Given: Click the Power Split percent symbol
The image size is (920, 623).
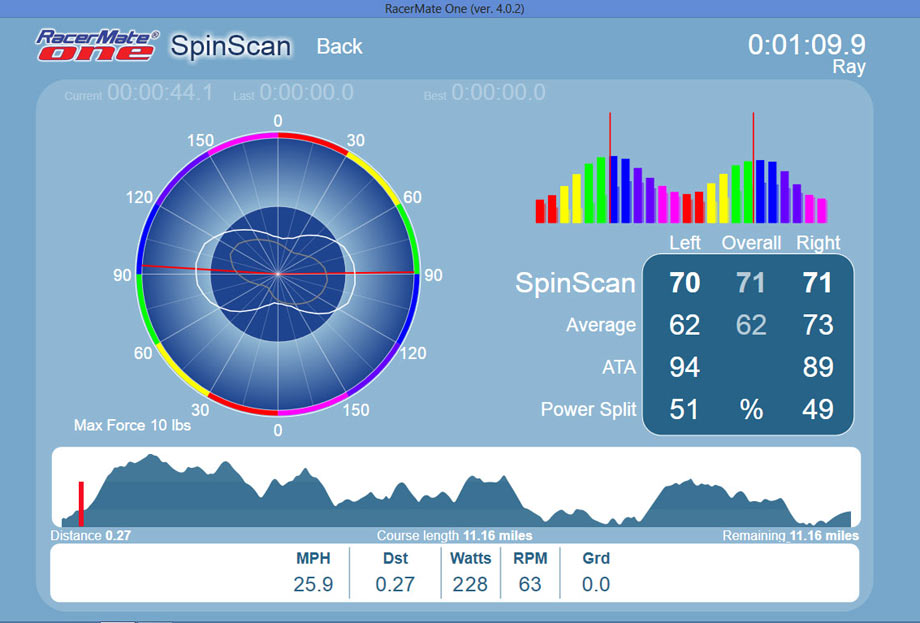Looking at the screenshot, I should (751, 410).
